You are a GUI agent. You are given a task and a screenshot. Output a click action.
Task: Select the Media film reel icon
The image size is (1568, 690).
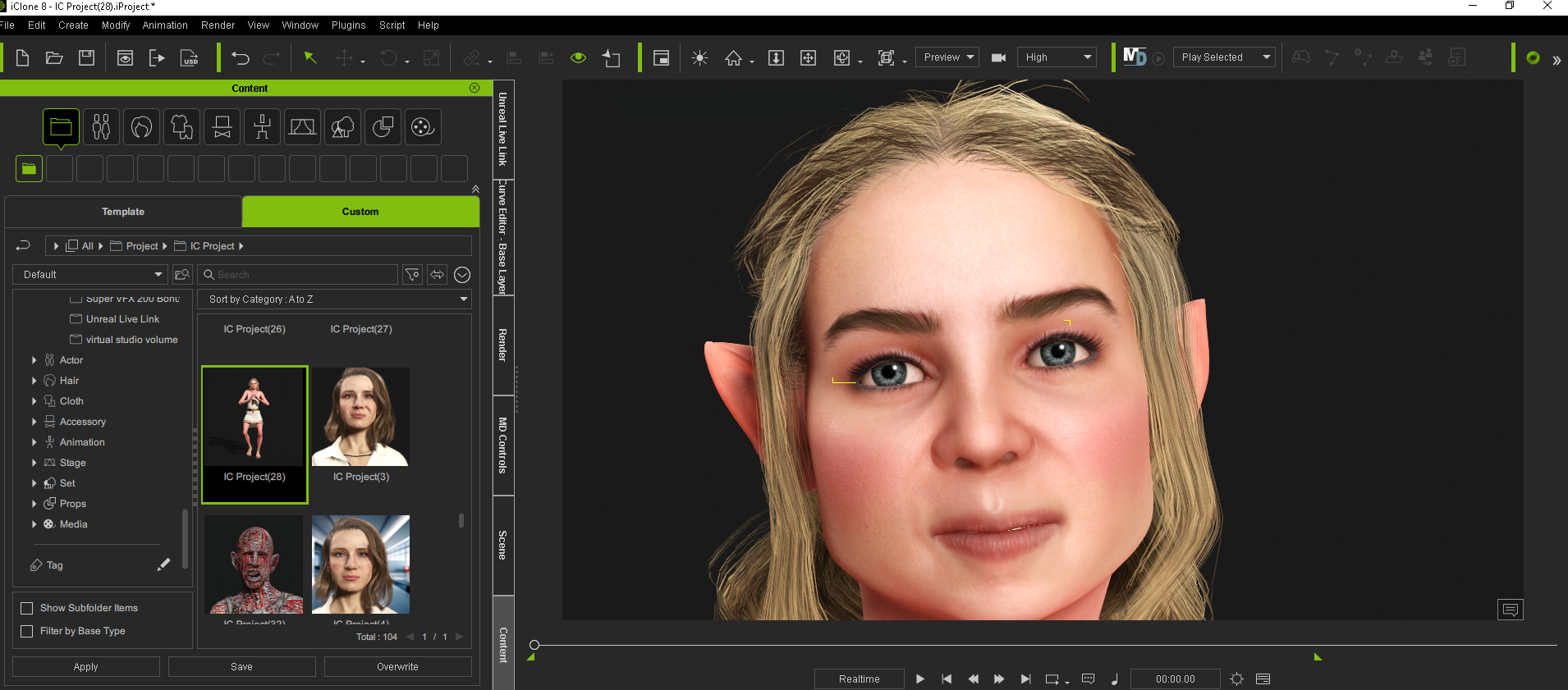(423, 127)
